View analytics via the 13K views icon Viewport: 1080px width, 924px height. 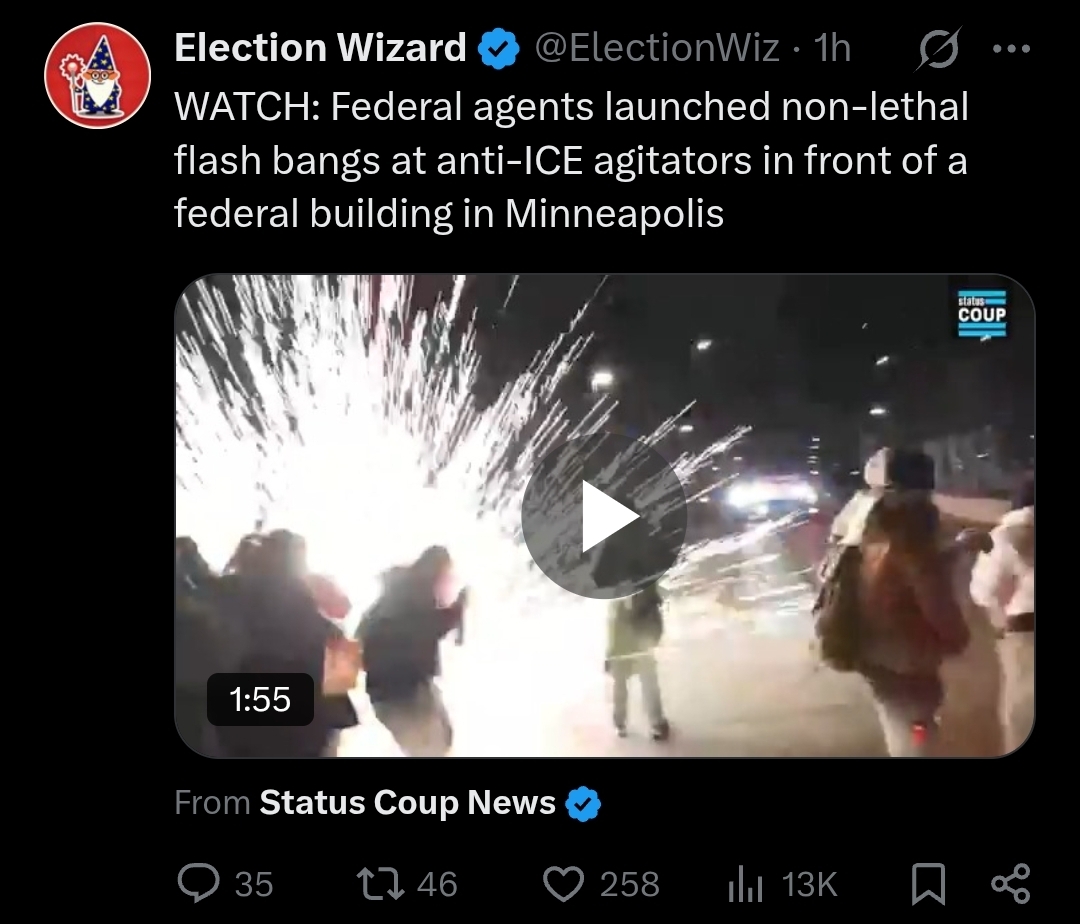[x=745, y=885]
